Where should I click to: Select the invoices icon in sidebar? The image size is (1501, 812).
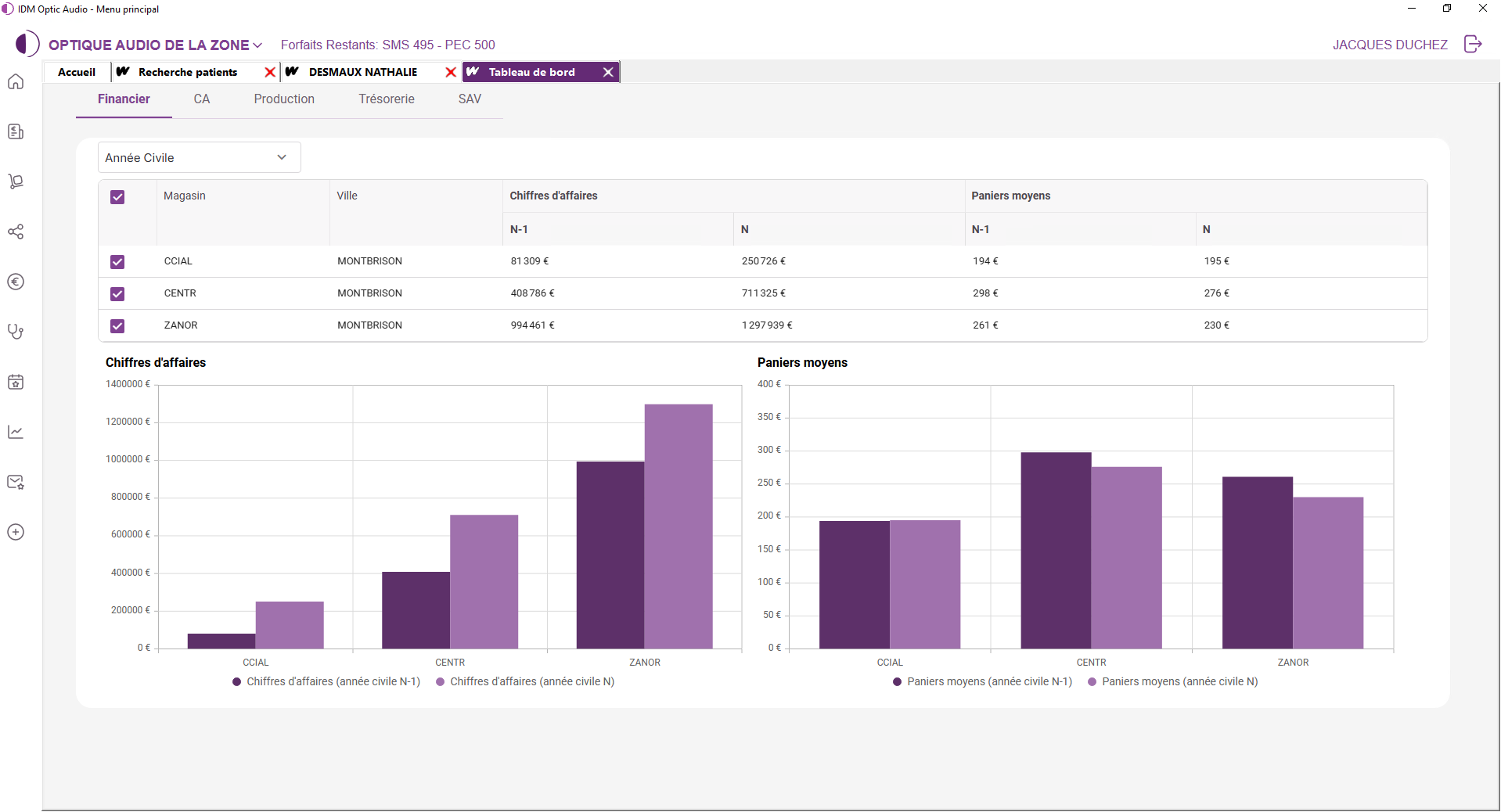click(x=16, y=131)
